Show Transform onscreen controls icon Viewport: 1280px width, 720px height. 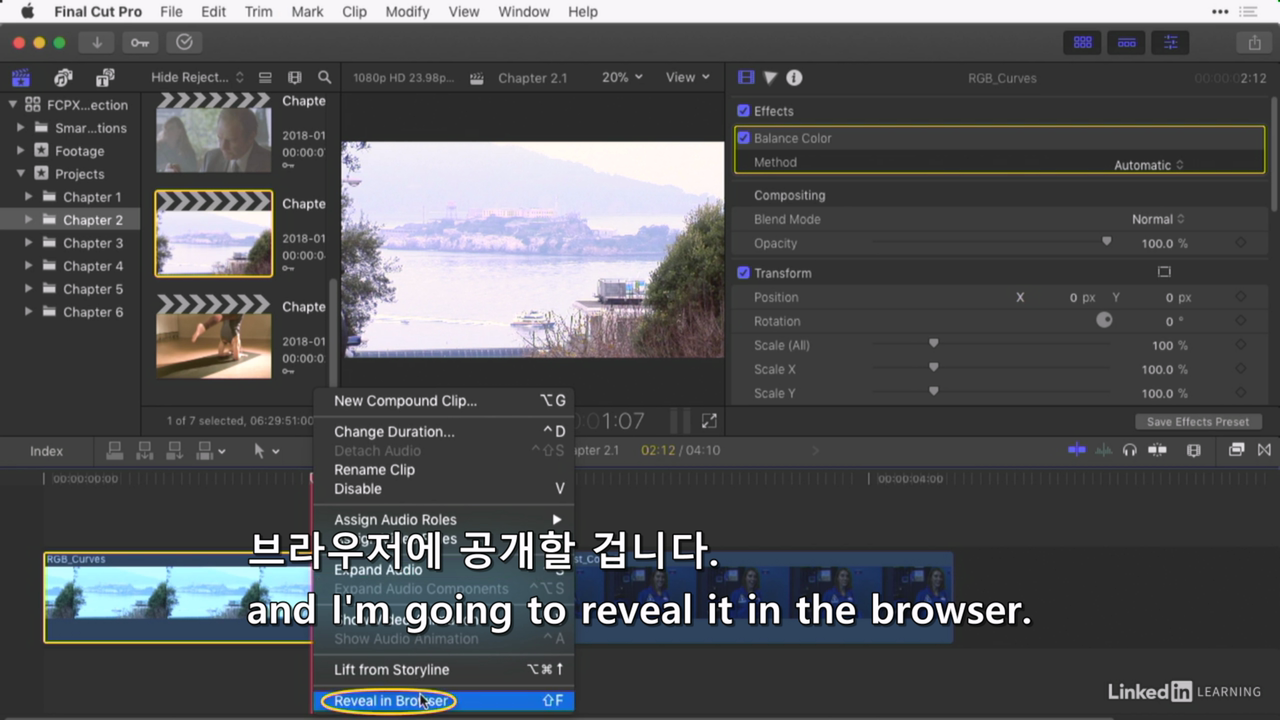1164,272
